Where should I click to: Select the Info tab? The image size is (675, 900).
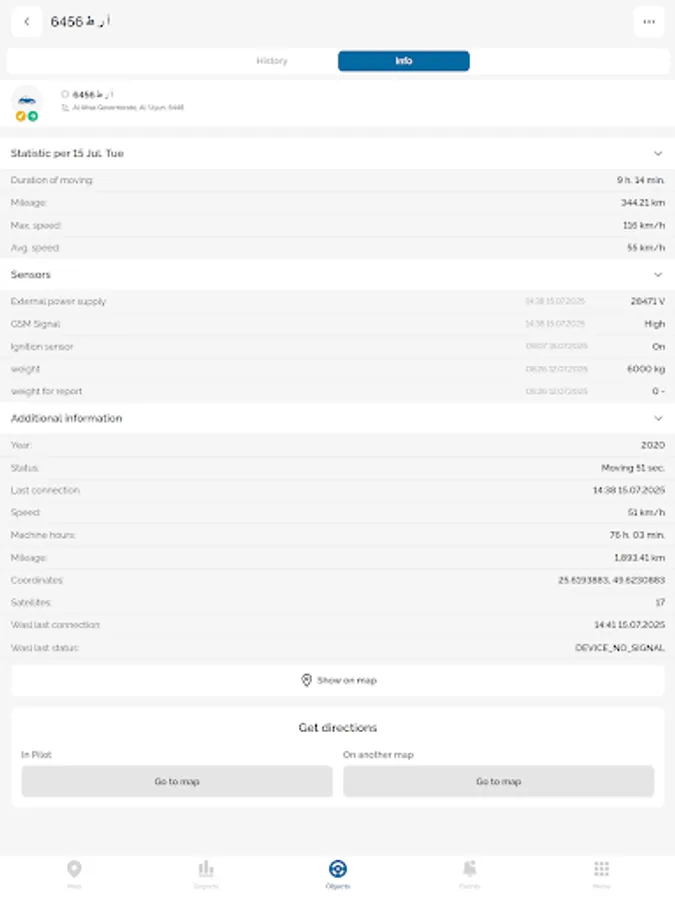tap(403, 60)
